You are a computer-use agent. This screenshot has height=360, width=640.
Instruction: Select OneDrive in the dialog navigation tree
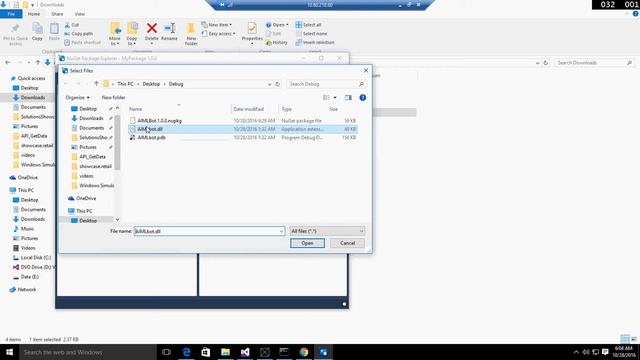point(86,198)
